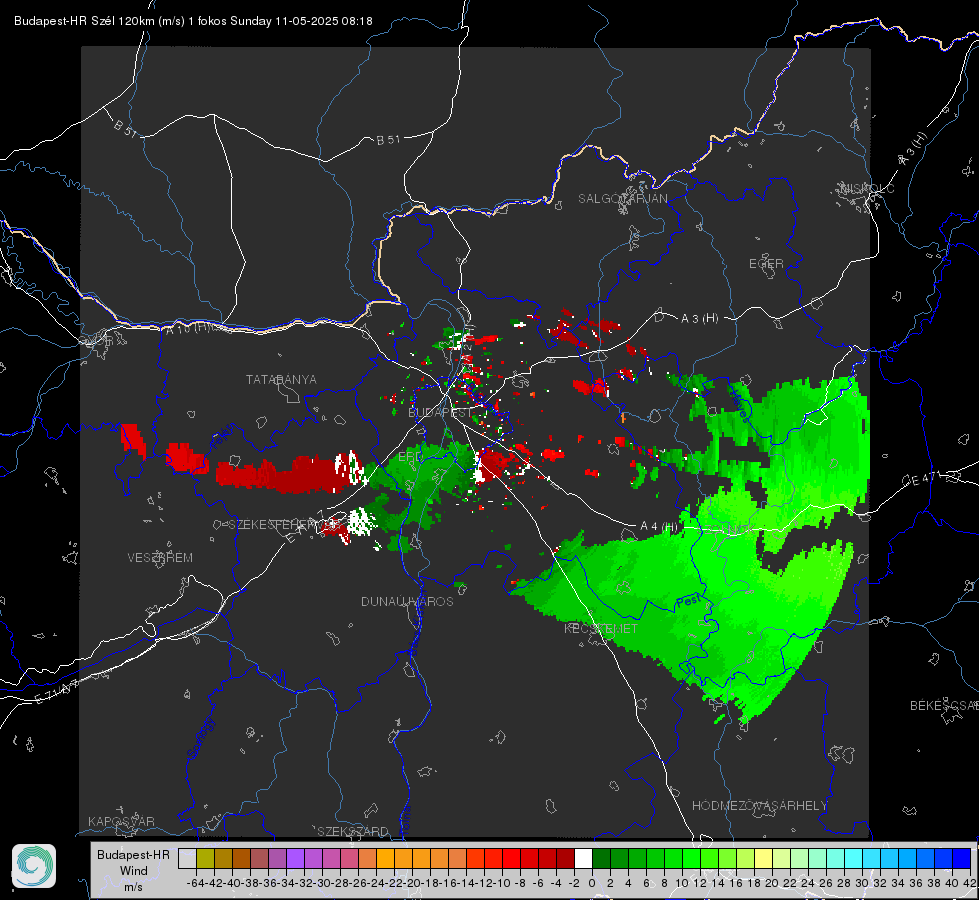Select the dark red swatch between -4 and -2

point(565,859)
